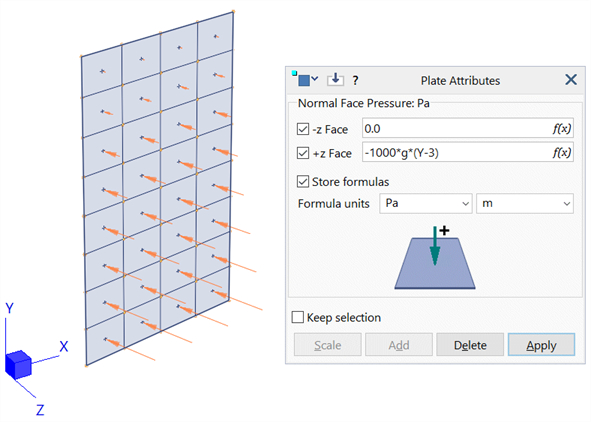Image resolution: width=591 pixels, height=422 pixels.
Task: Click f(x) button for +z Face
Action: coord(562,153)
